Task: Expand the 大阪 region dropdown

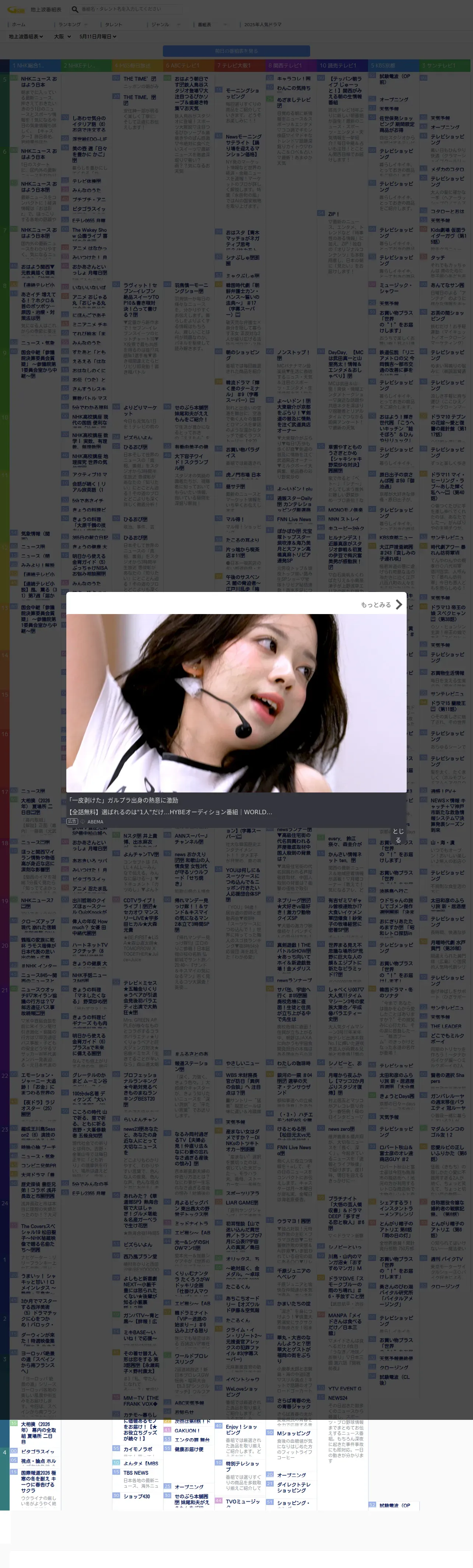Action: coord(62,36)
